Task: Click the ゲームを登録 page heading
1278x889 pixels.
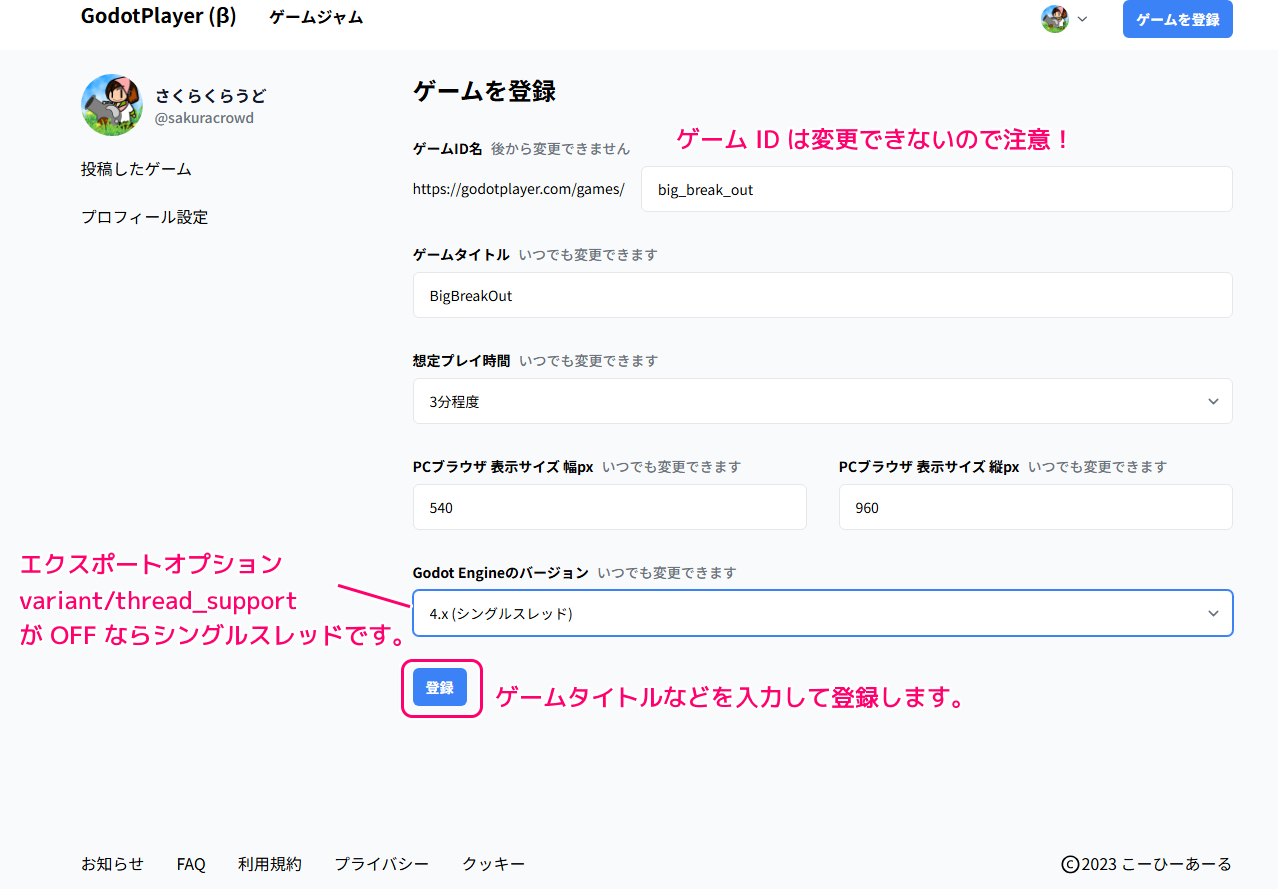Action: coord(484,91)
